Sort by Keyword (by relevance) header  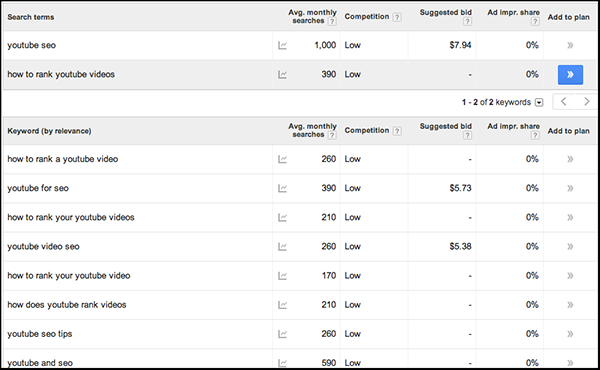coord(49,131)
